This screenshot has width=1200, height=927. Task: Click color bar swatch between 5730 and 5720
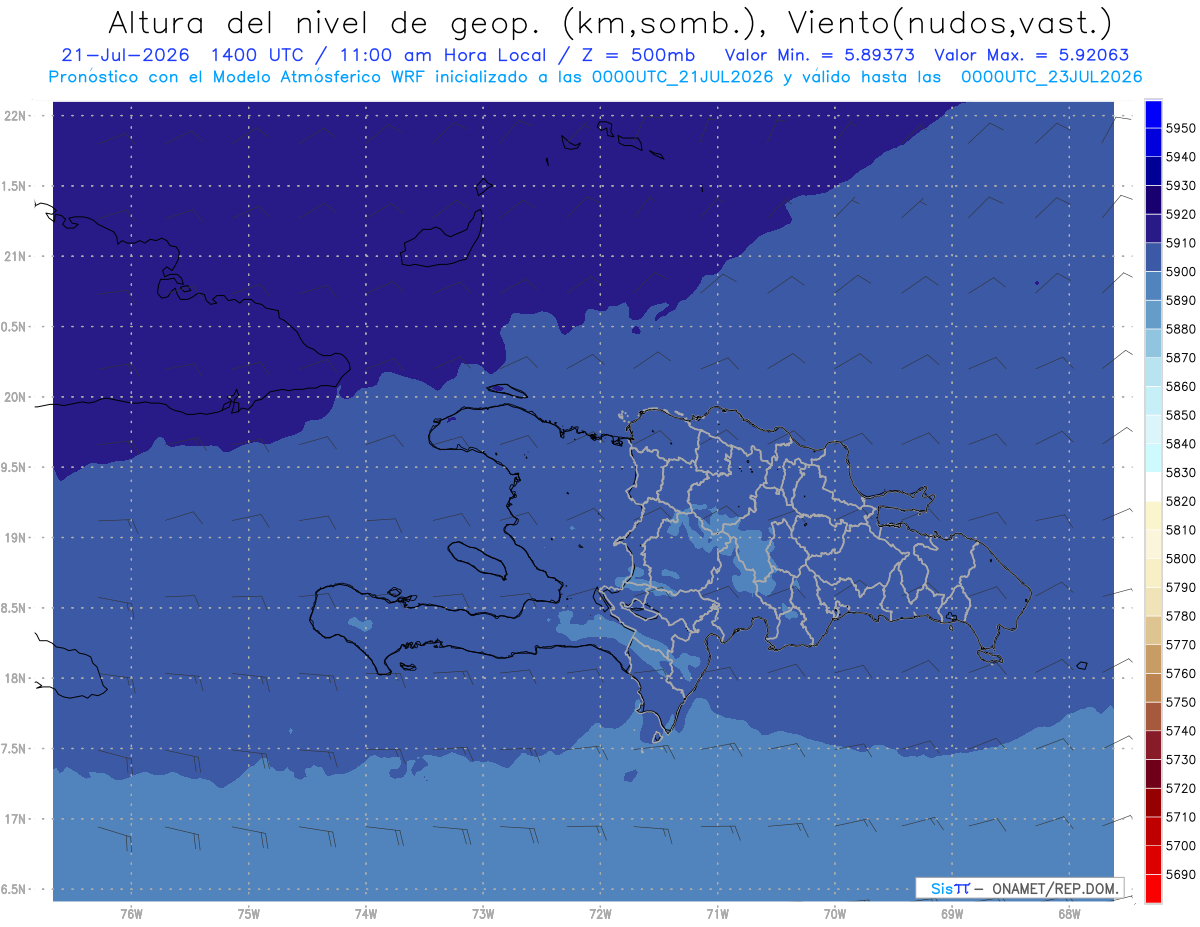click(x=1153, y=774)
